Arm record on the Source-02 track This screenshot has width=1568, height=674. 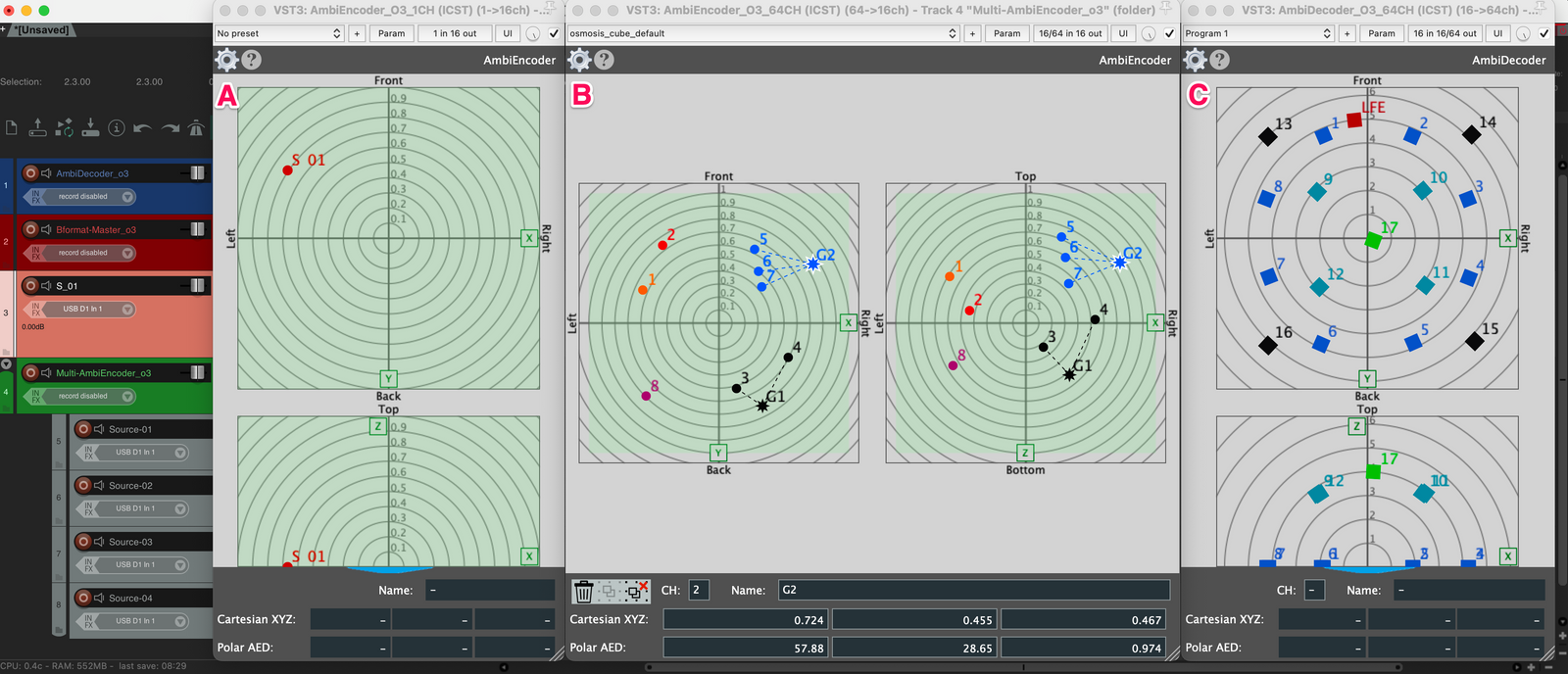pos(83,486)
